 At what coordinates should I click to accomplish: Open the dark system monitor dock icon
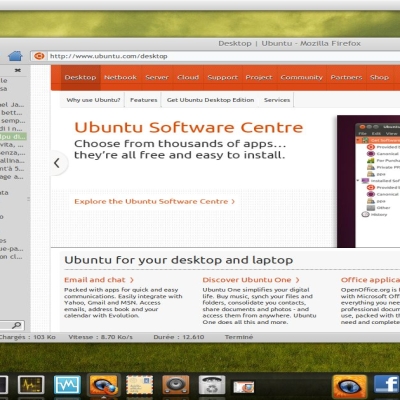click(x=31, y=385)
